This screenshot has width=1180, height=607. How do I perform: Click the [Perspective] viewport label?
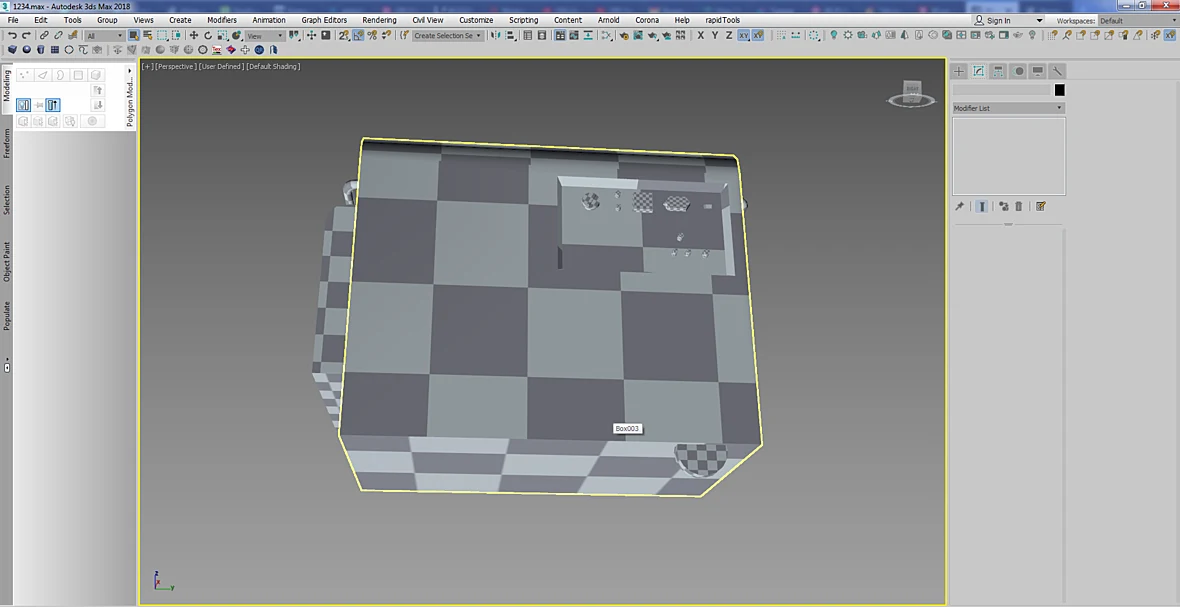[x=176, y=66]
